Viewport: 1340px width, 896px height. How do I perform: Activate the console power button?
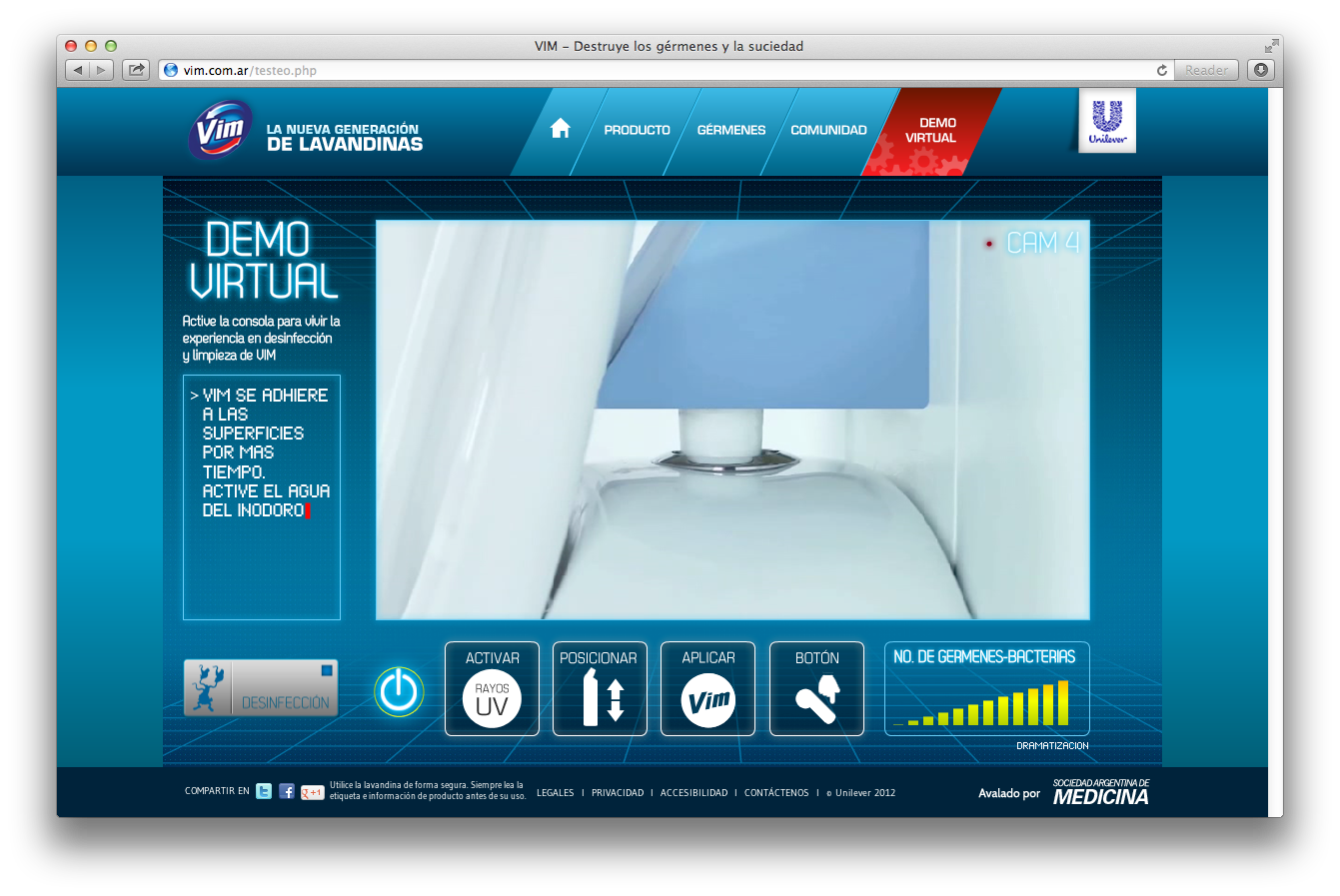coord(400,691)
